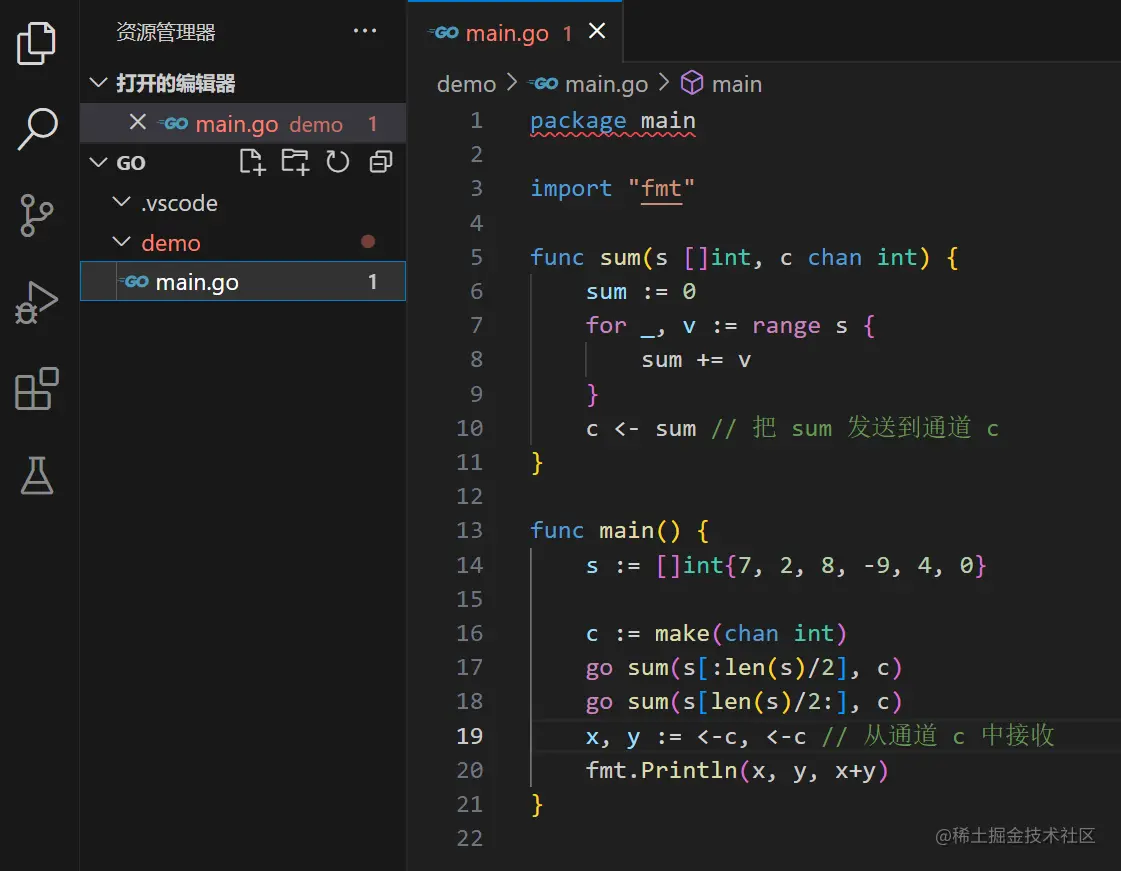
Task: Switch to the main.go editor tab
Action: [515, 32]
